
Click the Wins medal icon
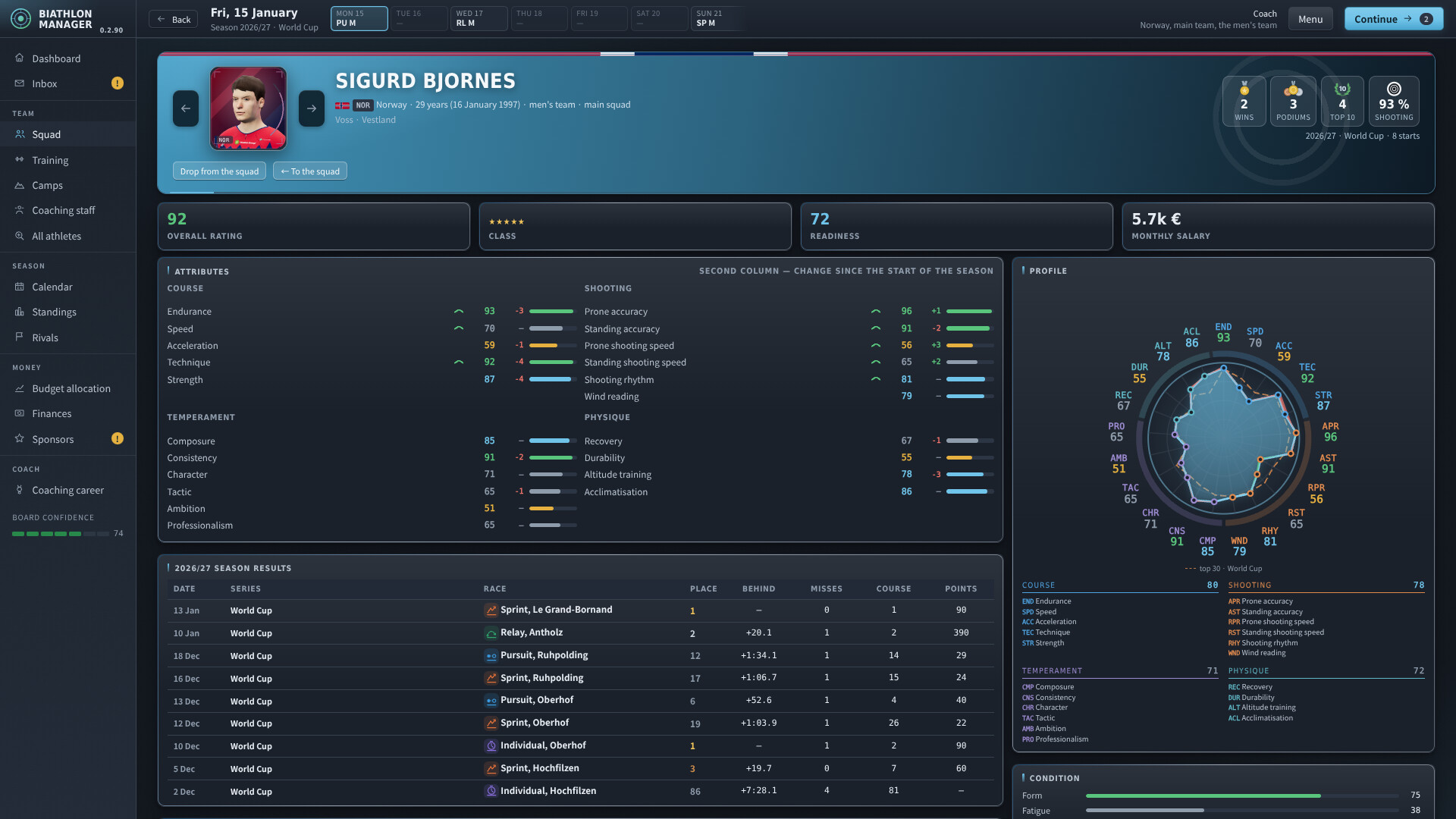(1244, 89)
